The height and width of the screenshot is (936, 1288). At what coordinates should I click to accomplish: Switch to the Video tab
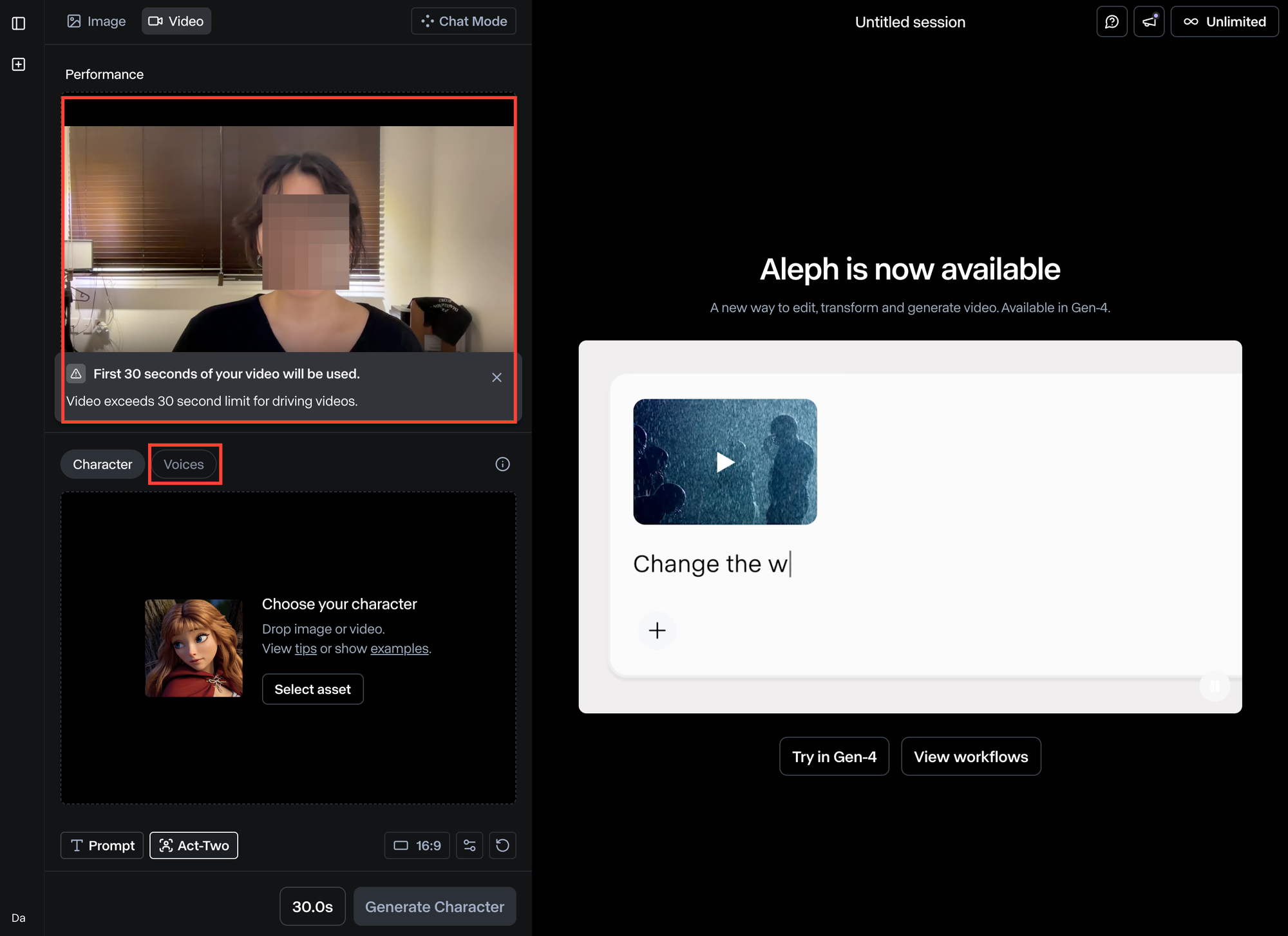[176, 21]
